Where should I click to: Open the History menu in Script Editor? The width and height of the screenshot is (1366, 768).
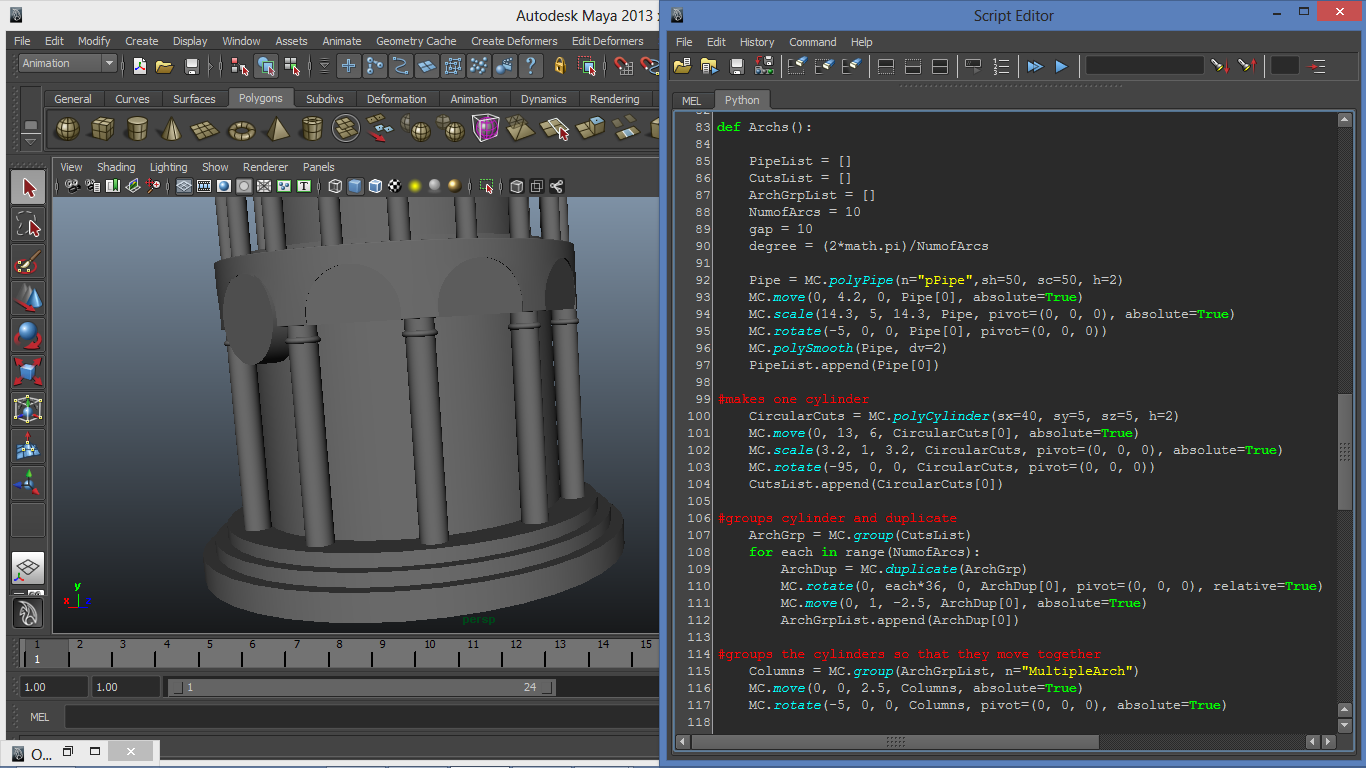tap(756, 42)
